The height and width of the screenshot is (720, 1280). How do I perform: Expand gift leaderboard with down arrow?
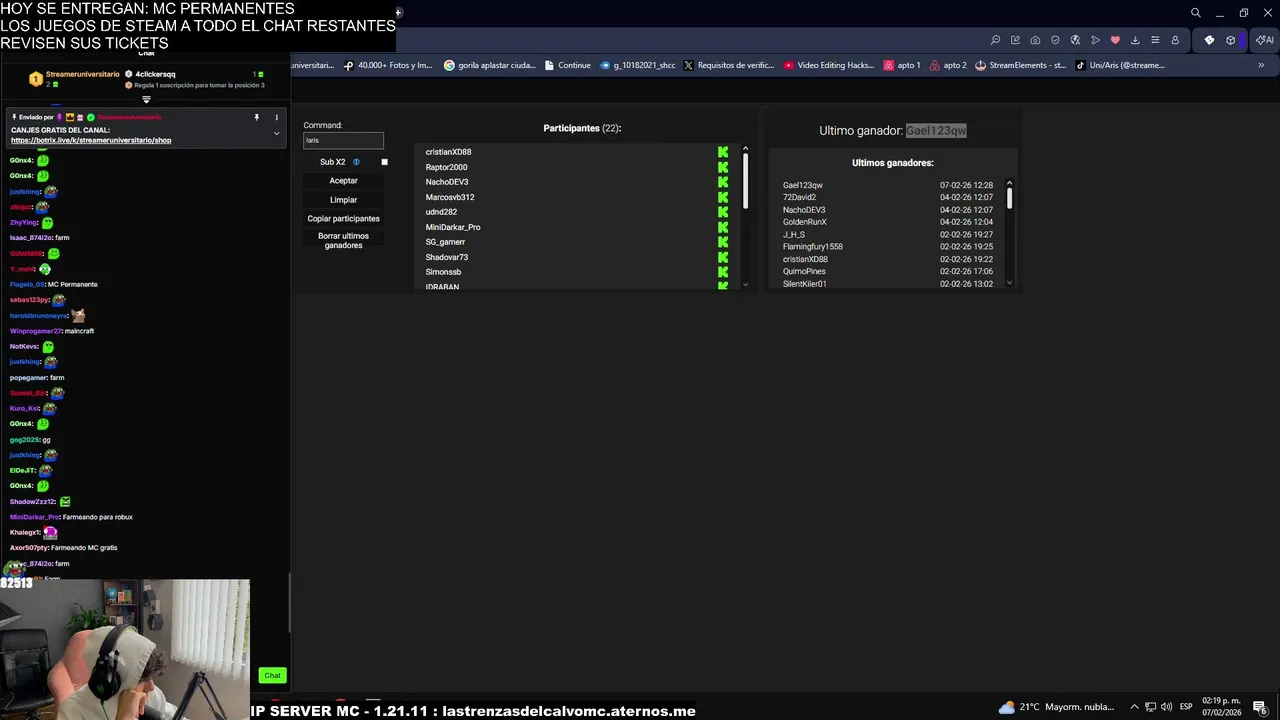tap(146, 100)
